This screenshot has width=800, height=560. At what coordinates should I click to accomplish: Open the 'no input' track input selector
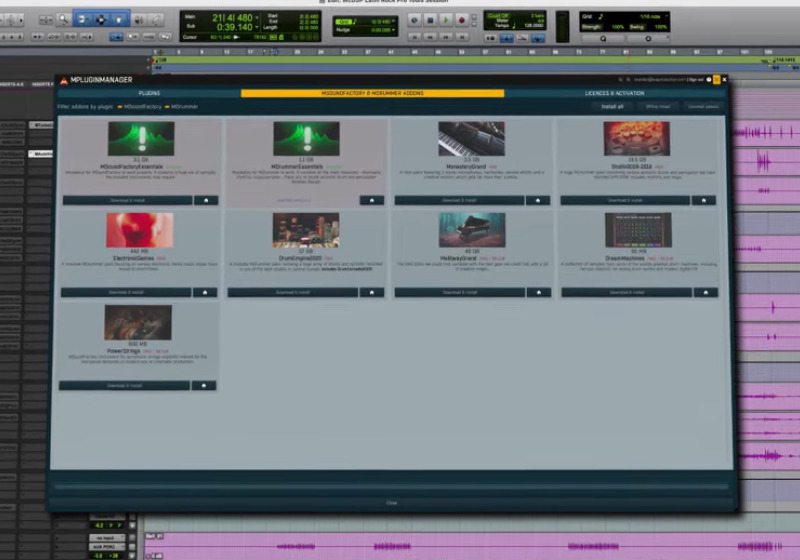coord(106,538)
